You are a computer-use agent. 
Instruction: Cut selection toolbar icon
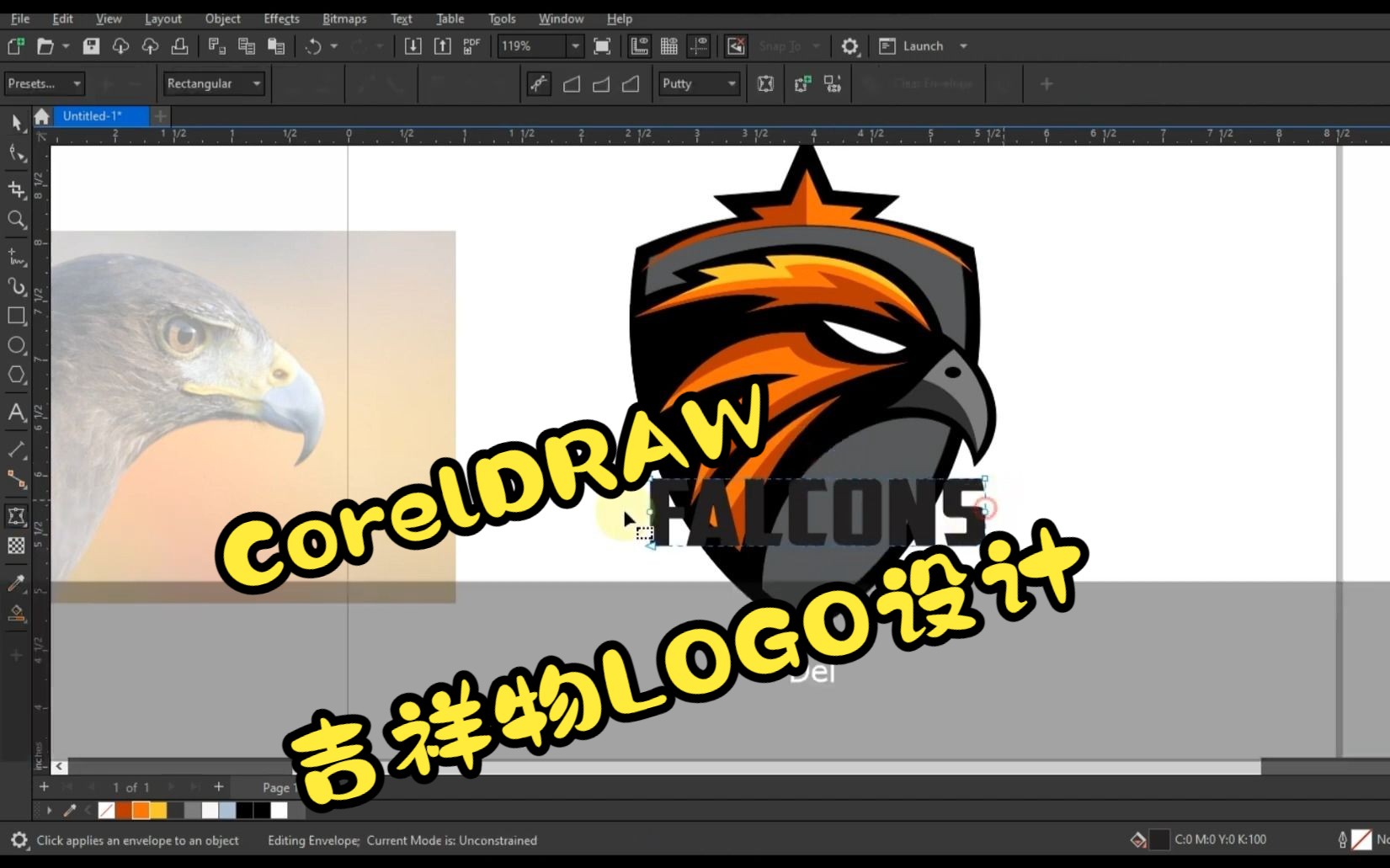(216, 46)
